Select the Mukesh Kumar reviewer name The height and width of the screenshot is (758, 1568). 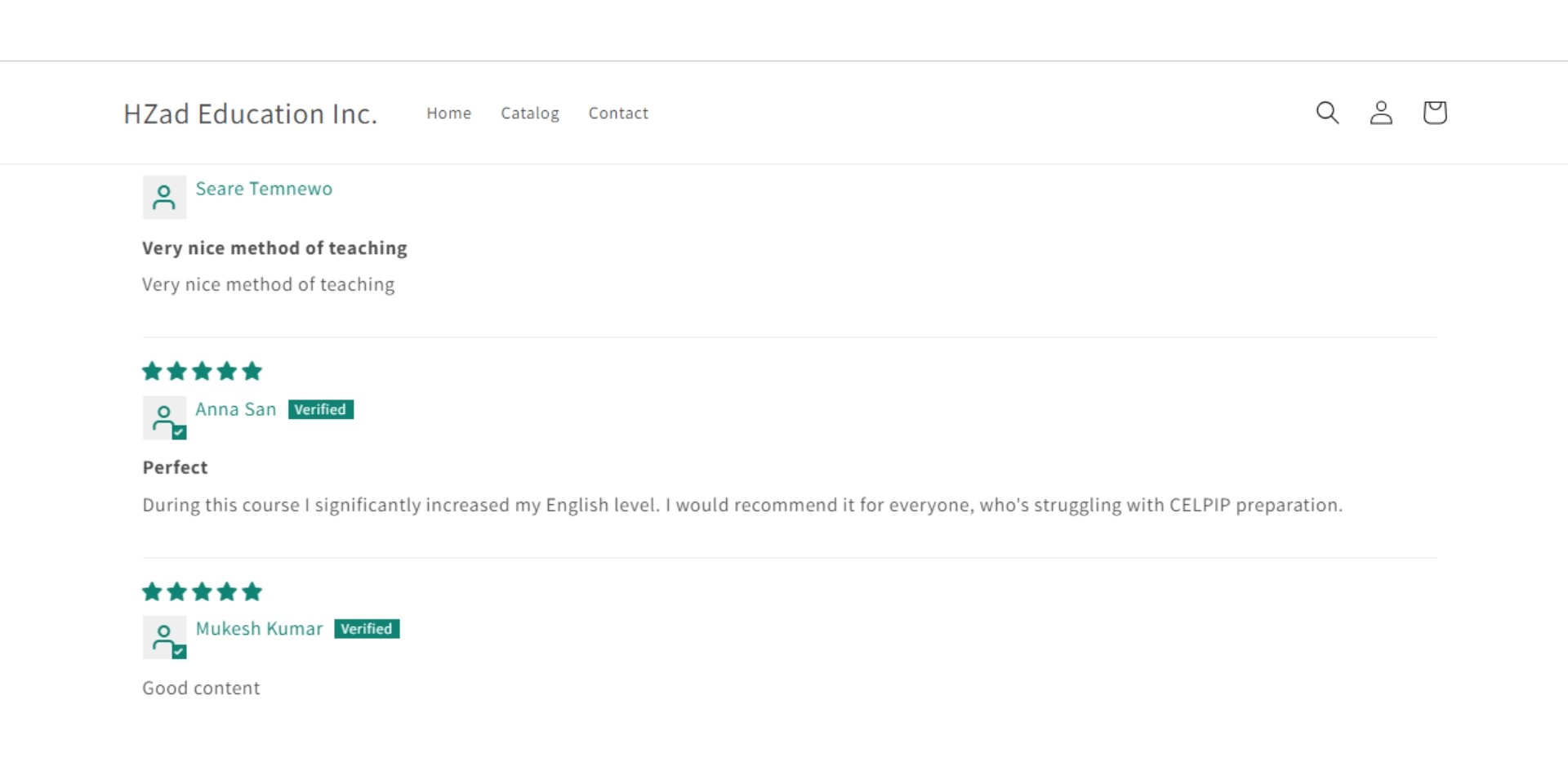click(x=259, y=629)
